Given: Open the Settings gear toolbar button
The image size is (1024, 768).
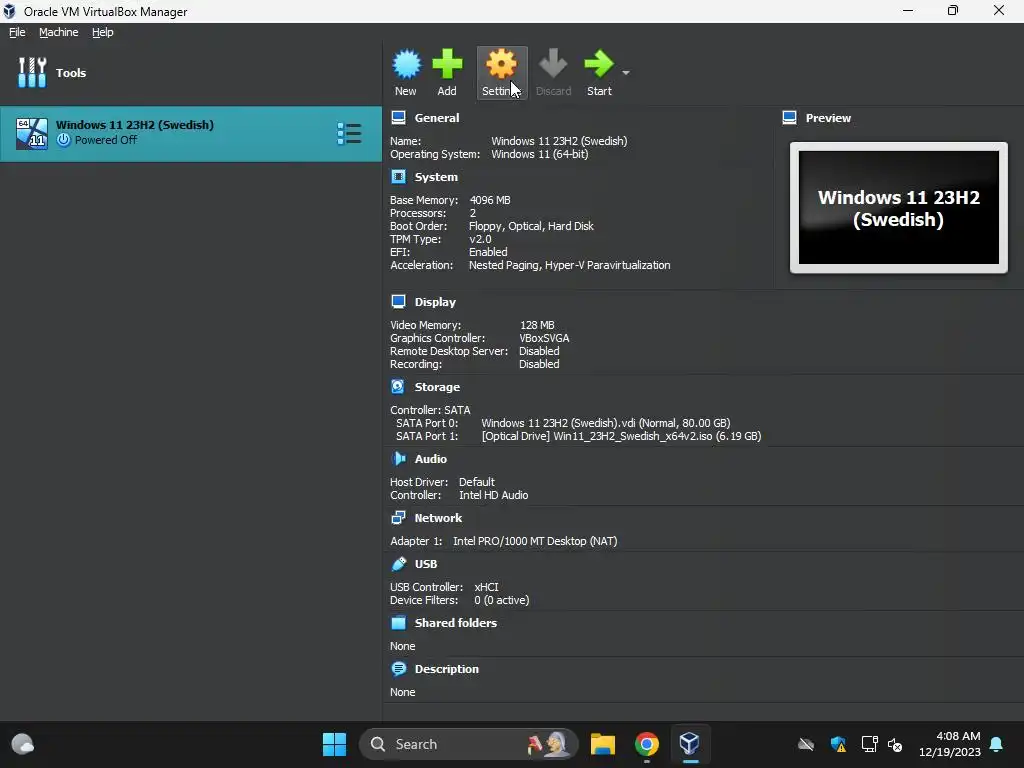Looking at the screenshot, I should click(502, 72).
